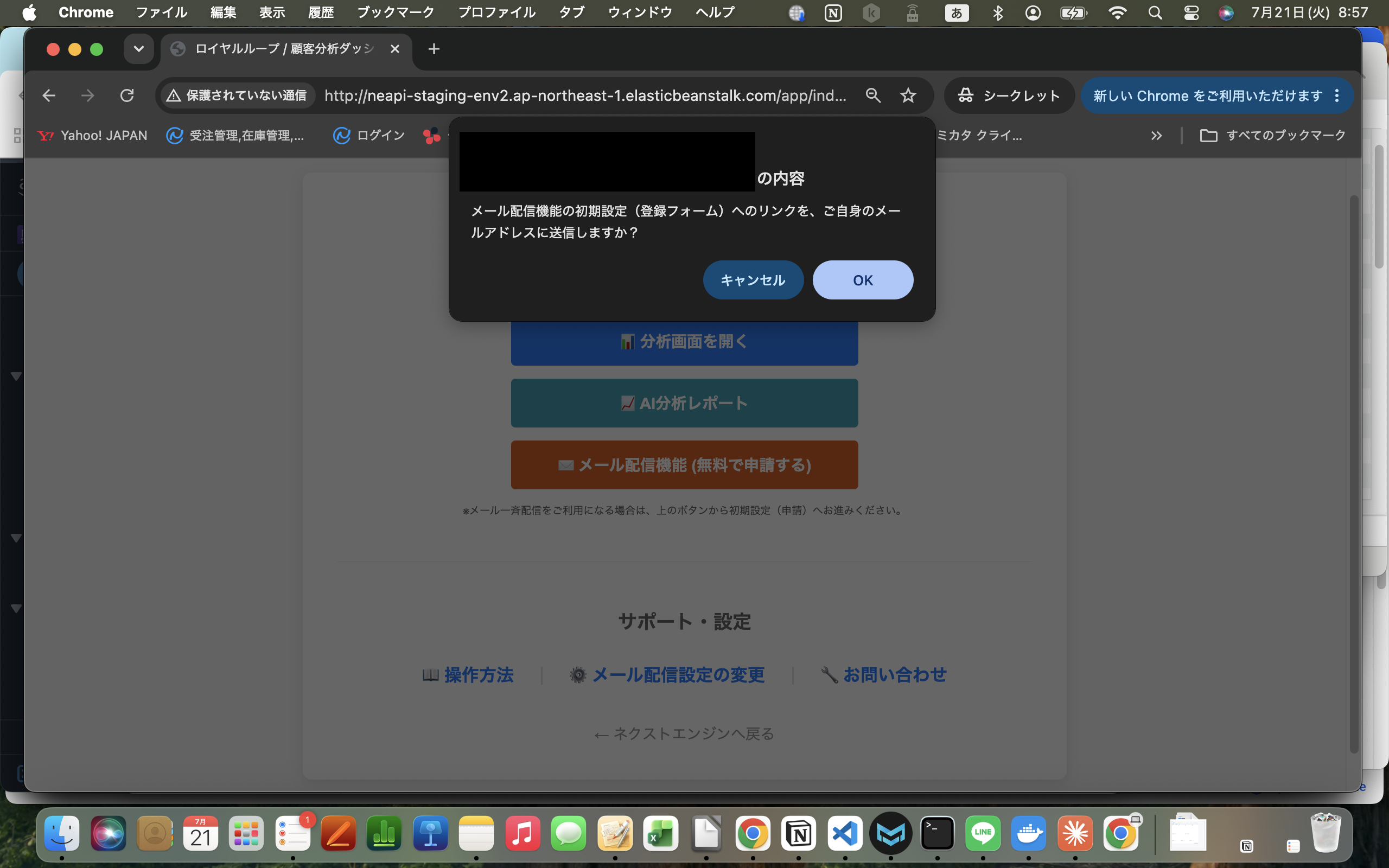
Task: Open Messages from the Dock
Action: [569, 833]
